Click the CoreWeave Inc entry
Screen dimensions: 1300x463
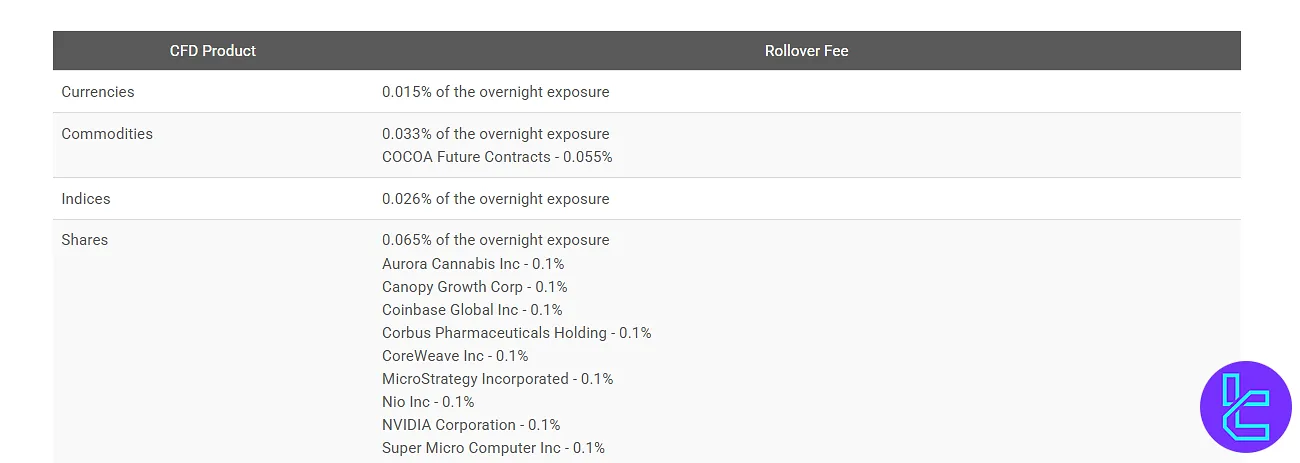point(455,356)
